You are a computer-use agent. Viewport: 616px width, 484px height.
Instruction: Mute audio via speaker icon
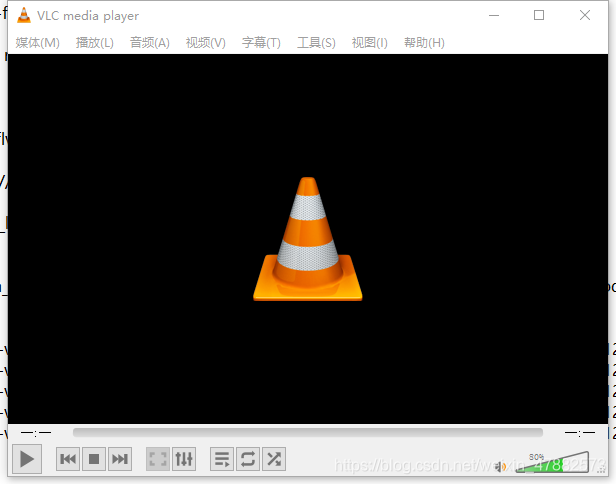click(x=500, y=467)
